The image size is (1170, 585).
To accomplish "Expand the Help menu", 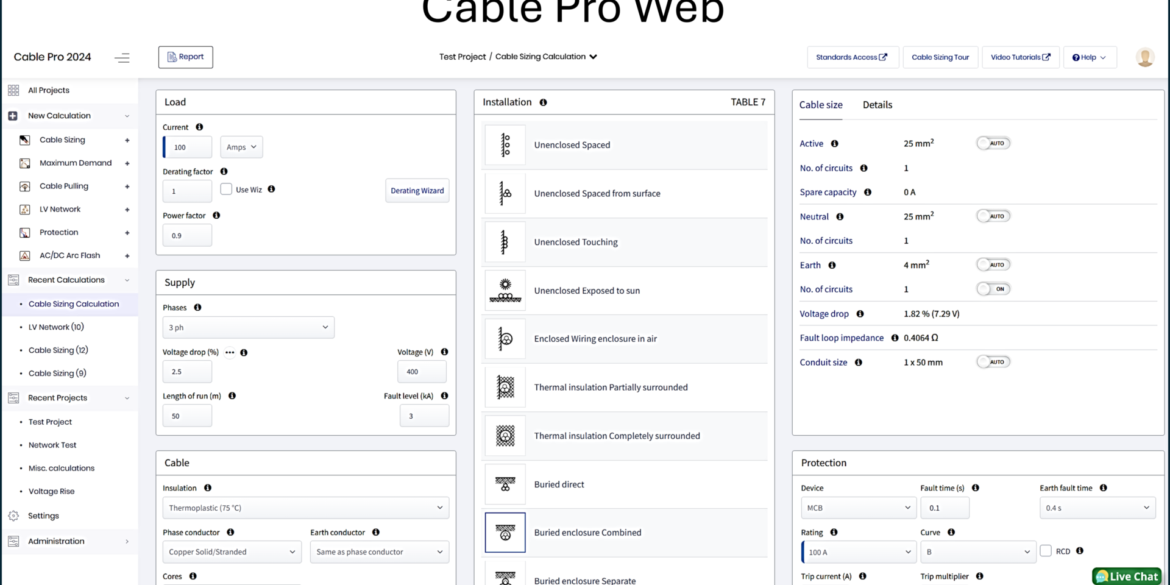I will [x=1089, y=57].
